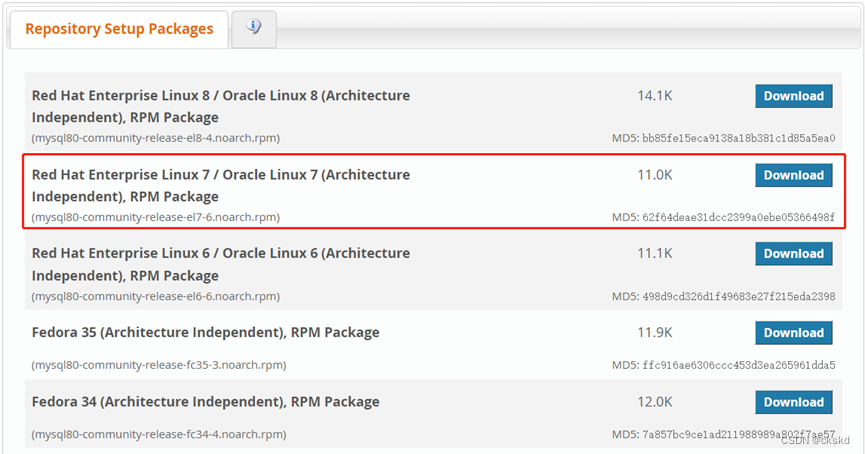Download the Red Hat Enterprise Linux 6 package

coord(793,254)
